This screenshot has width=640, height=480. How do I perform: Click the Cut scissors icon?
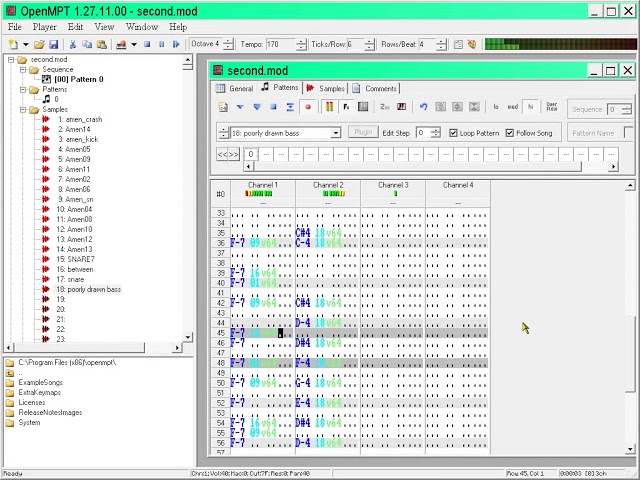pyautogui.click(x=73, y=44)
